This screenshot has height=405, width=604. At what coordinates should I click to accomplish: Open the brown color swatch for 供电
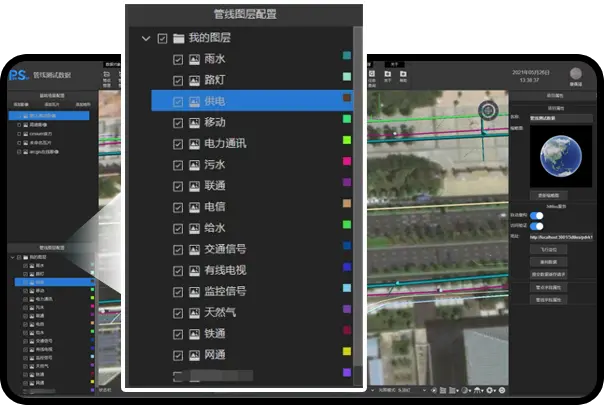click(x=347, y=98)
